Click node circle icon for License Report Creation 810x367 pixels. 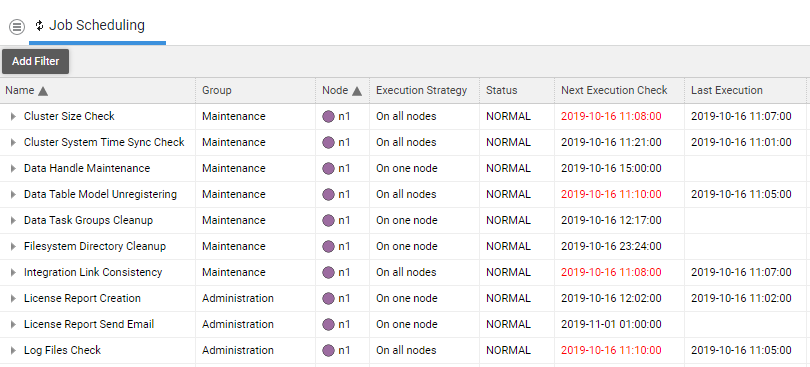point(329,299)
